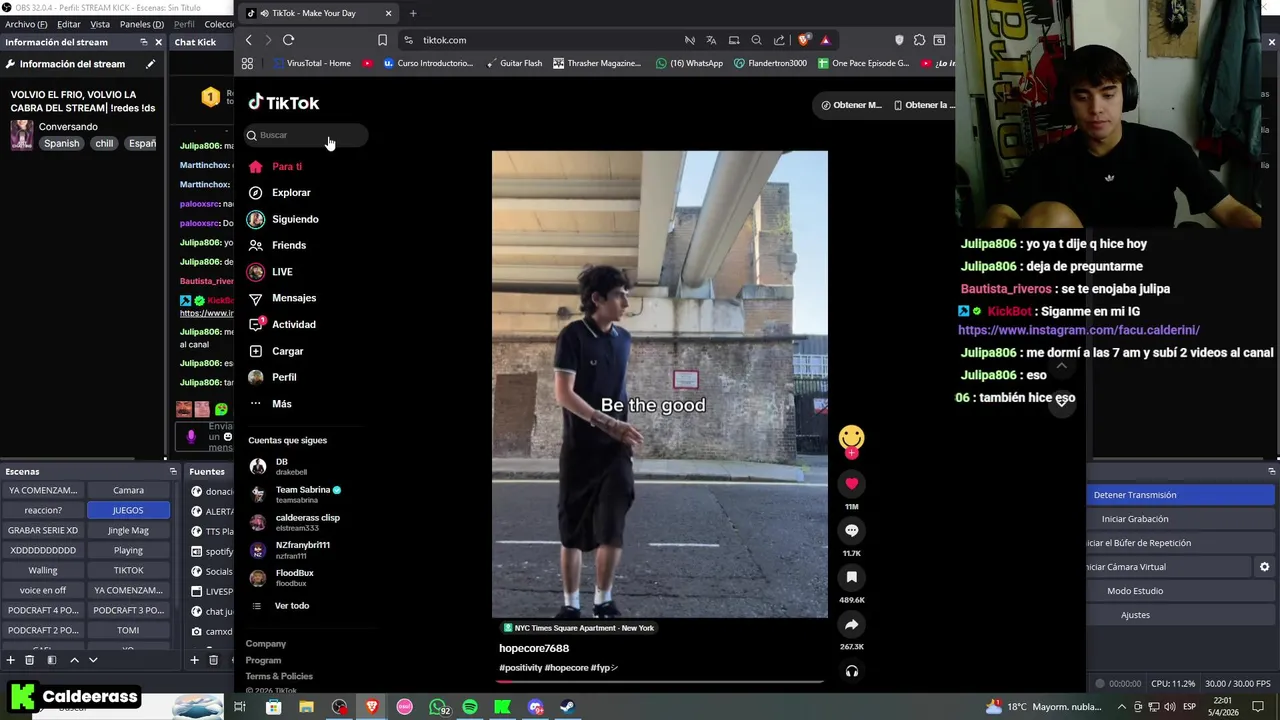Edit stream info with the pencil icon
This screenshot has width=1280, height=720.
coord(150,64)
